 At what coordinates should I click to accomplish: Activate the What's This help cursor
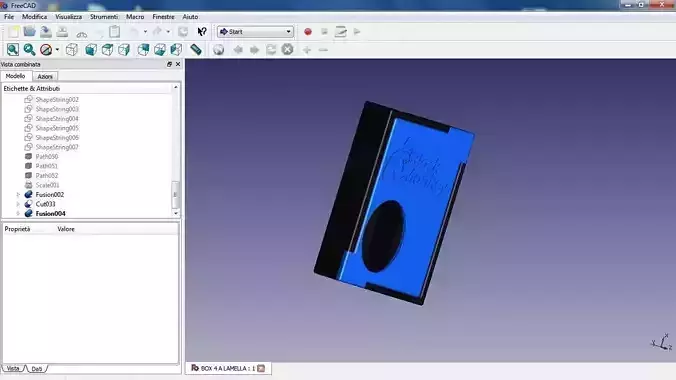[x=202, y=31]
